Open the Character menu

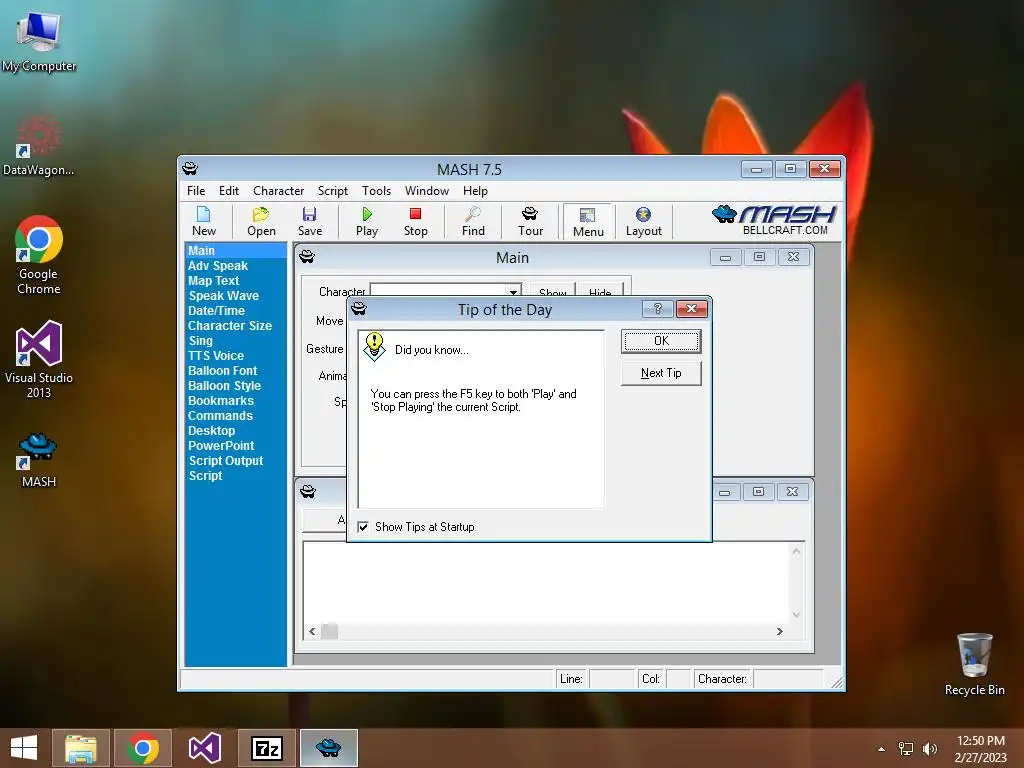[278, 191]
